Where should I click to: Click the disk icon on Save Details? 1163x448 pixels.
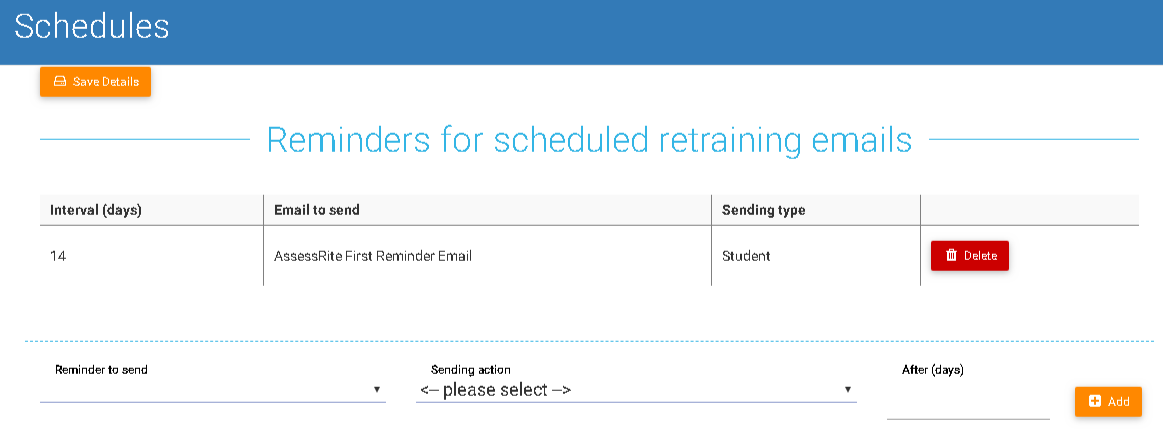tap(59, 81)
